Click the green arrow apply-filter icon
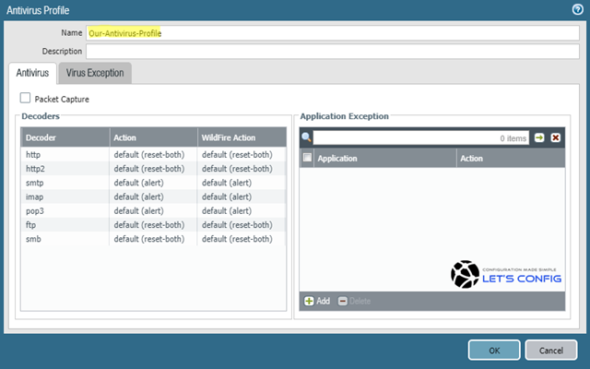 tap(539, 138)
